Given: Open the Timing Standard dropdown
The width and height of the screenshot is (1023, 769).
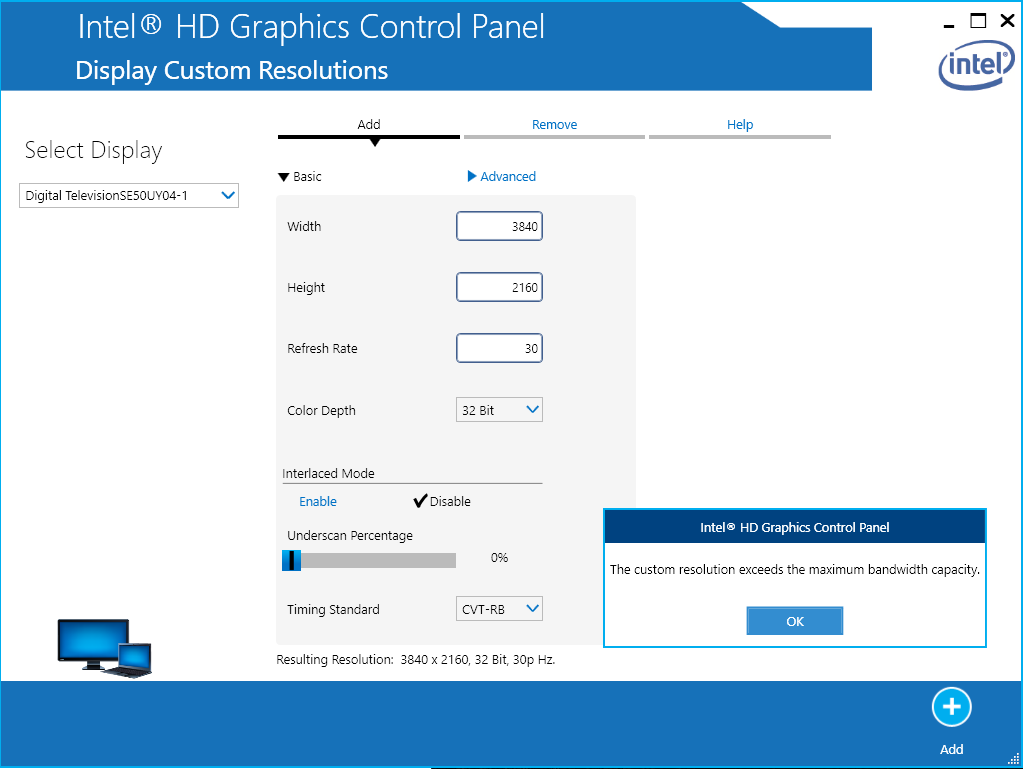Looking at the screenshot, I should 499,609.
